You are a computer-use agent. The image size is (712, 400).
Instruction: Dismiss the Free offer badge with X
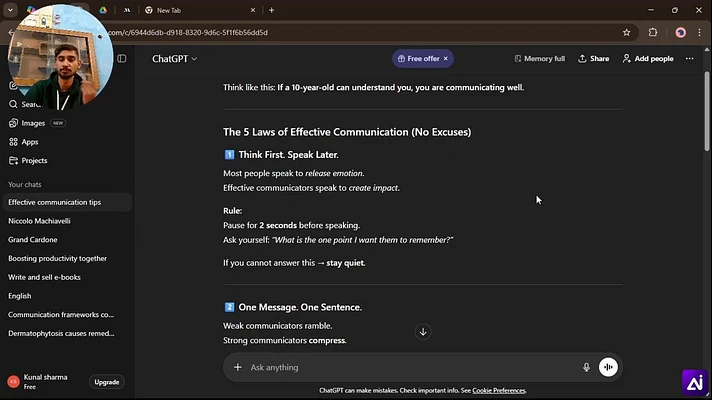(x=446, y=59)
